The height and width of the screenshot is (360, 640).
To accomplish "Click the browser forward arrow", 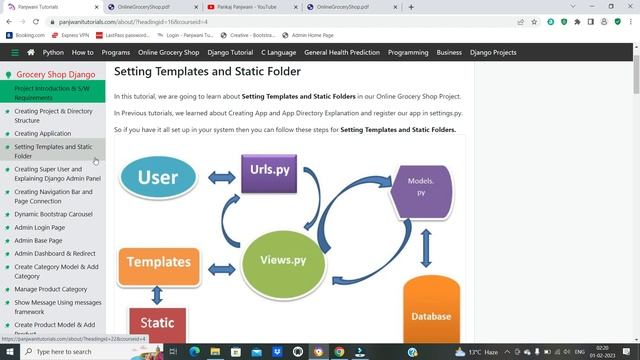I will coord(22,22).
